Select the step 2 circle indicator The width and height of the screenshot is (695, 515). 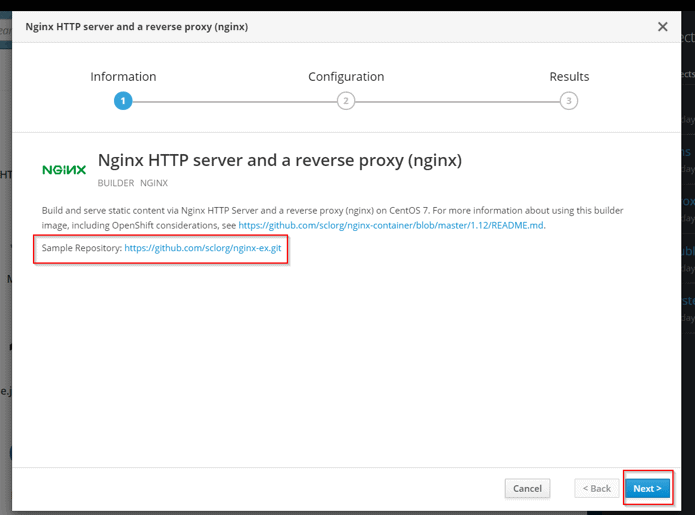[x=346, y=101]
